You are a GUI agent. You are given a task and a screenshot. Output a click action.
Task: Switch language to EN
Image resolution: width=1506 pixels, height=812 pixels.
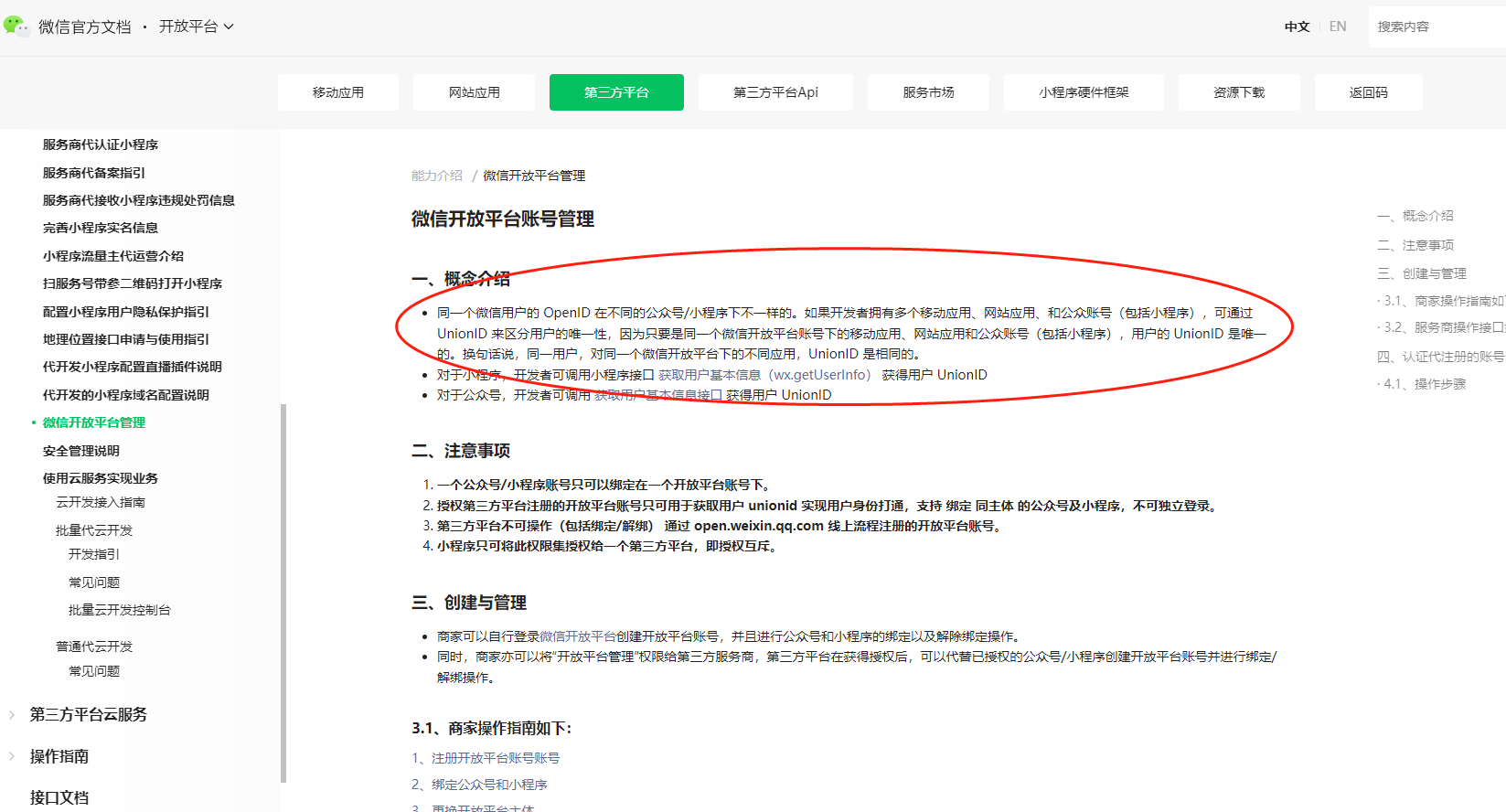(x=1338, y=27)
